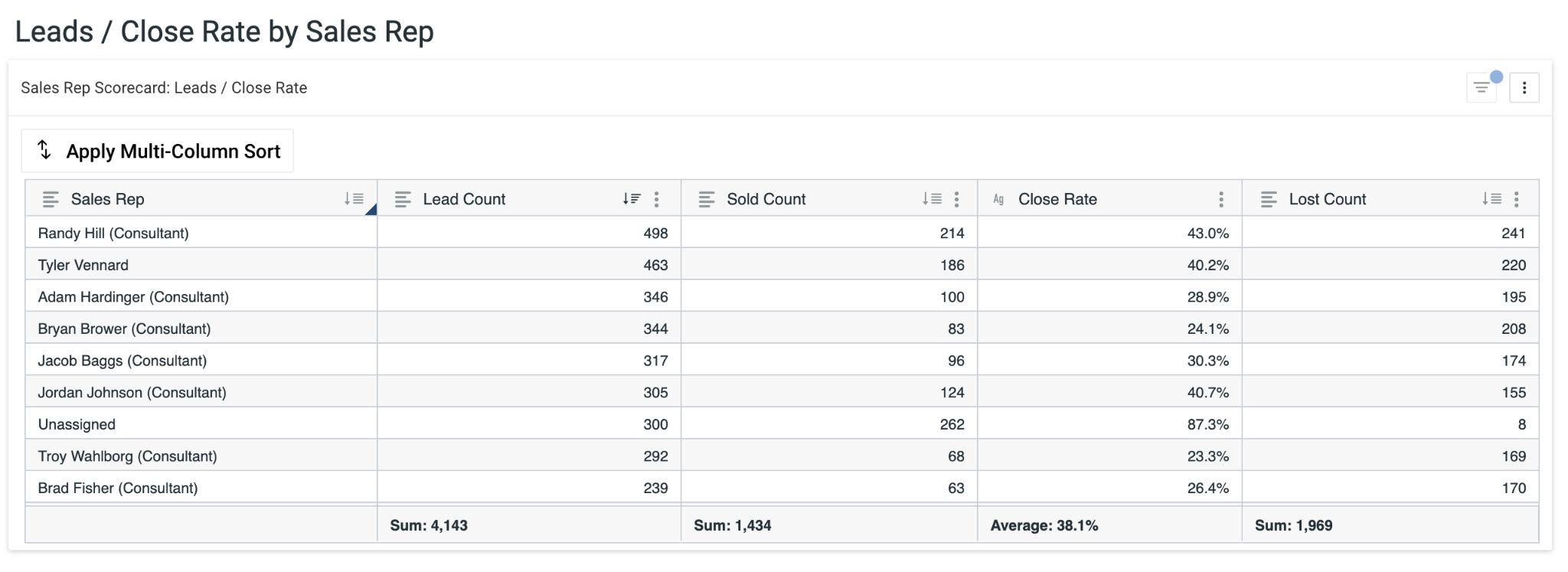Open Lost Count column options menu

pyautogui.click(x=1516, y=199)
